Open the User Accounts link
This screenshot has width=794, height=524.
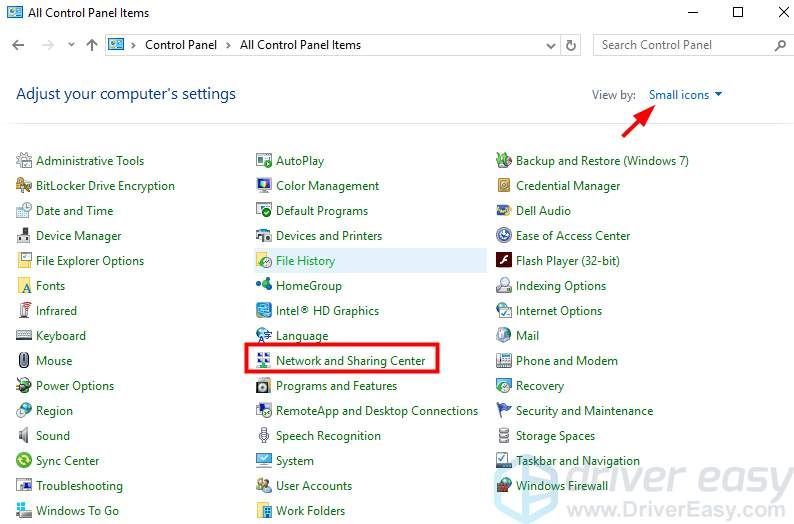point(314,486)
